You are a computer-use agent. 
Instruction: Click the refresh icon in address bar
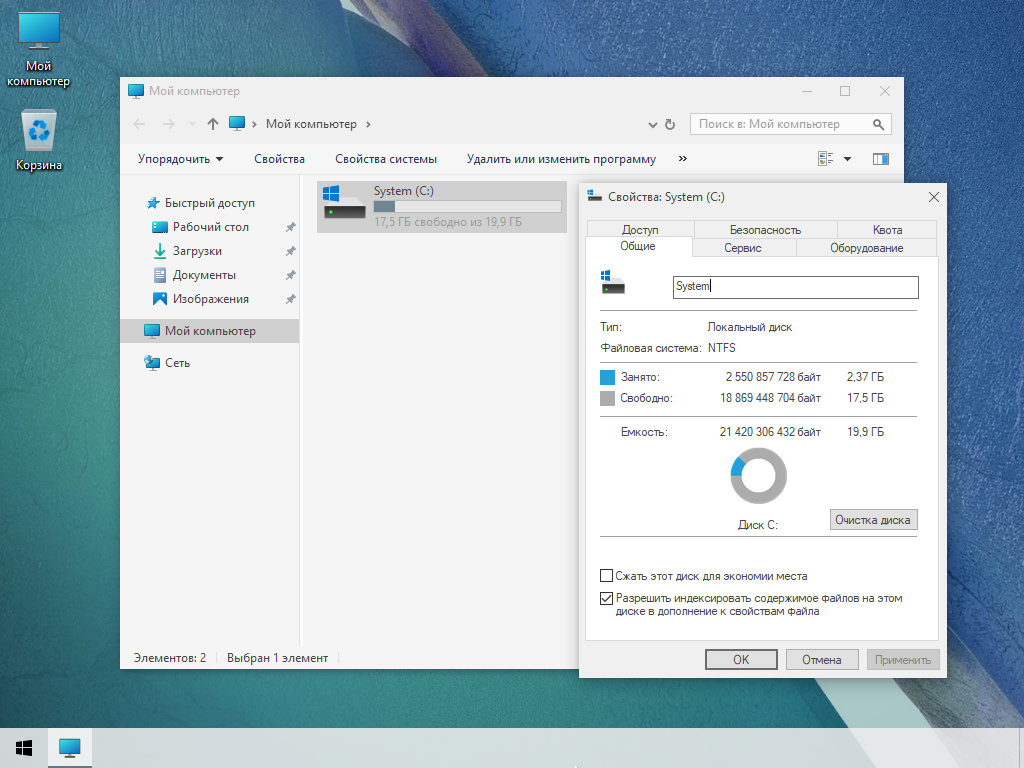[x=668, y=124]
